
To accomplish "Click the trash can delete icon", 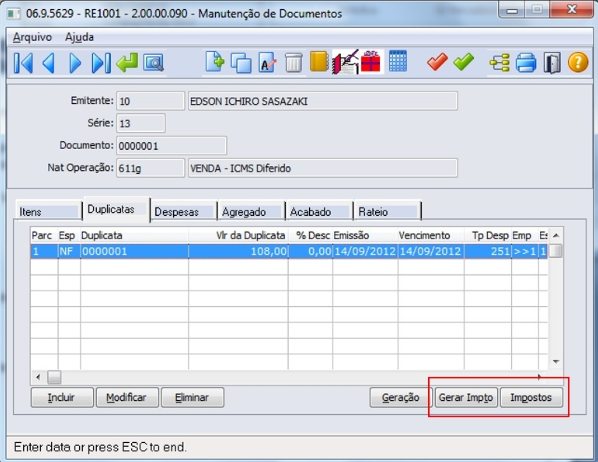I will tap(294, 63).
